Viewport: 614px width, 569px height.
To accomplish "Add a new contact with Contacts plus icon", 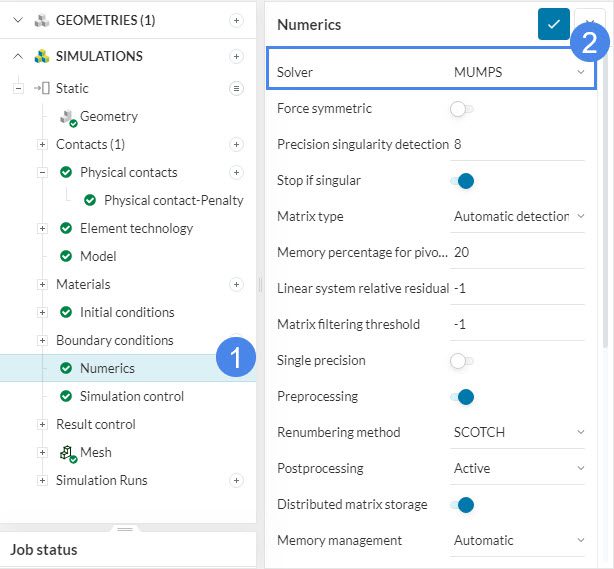I will tap(236, 144).
